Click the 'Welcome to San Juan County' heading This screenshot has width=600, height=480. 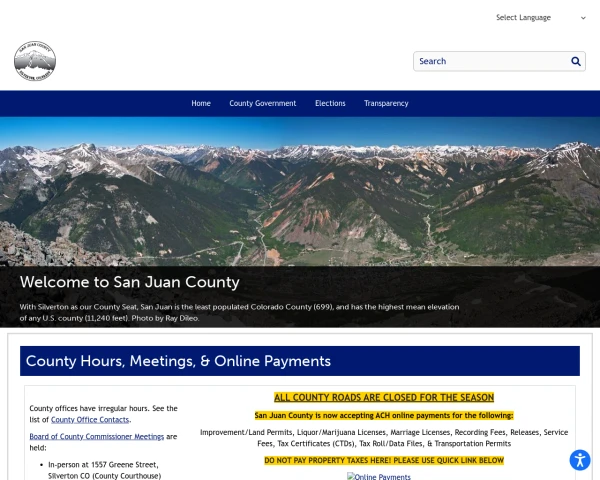click(130, 282)
